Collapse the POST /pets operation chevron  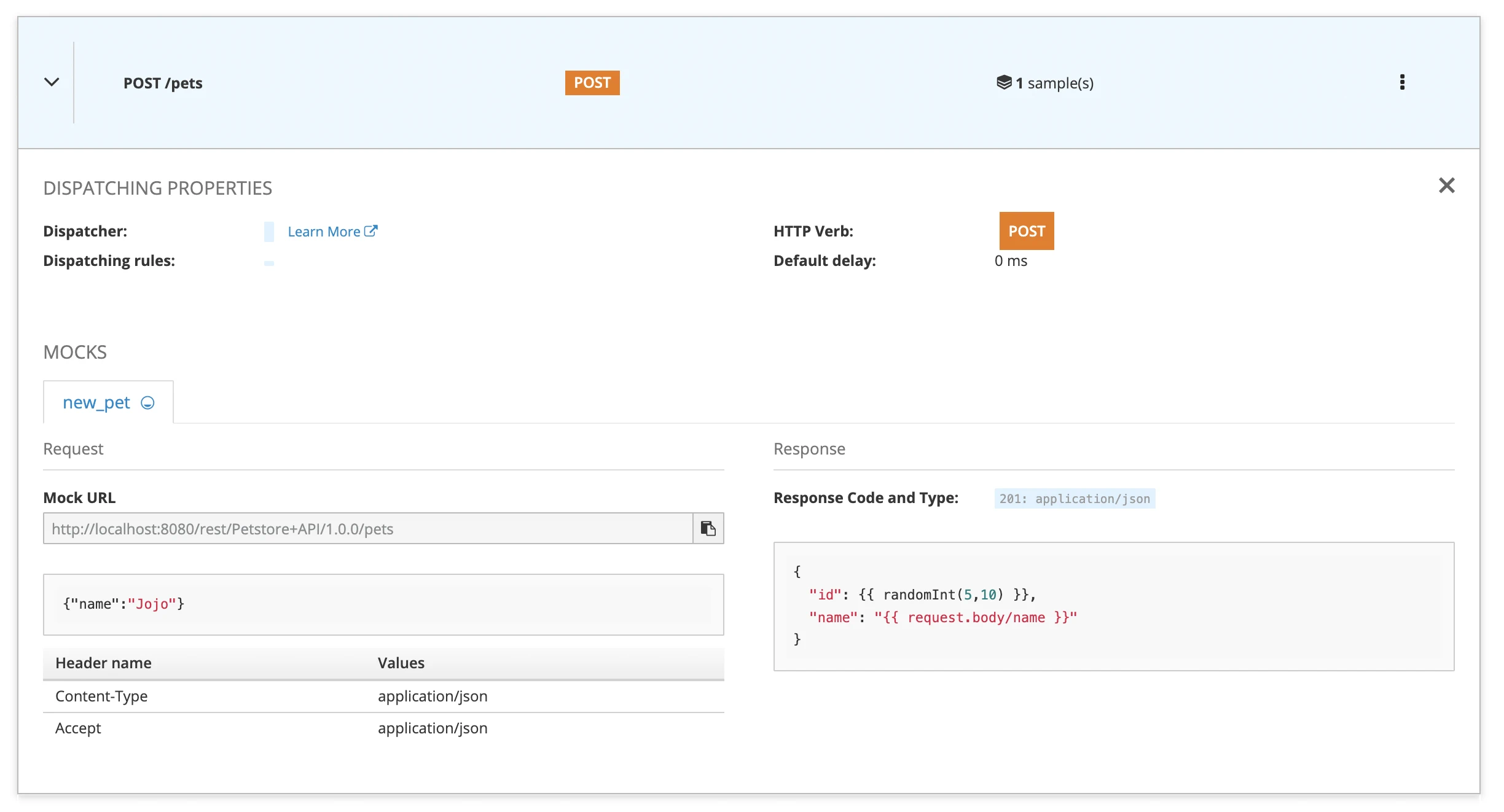pos(52,82)
